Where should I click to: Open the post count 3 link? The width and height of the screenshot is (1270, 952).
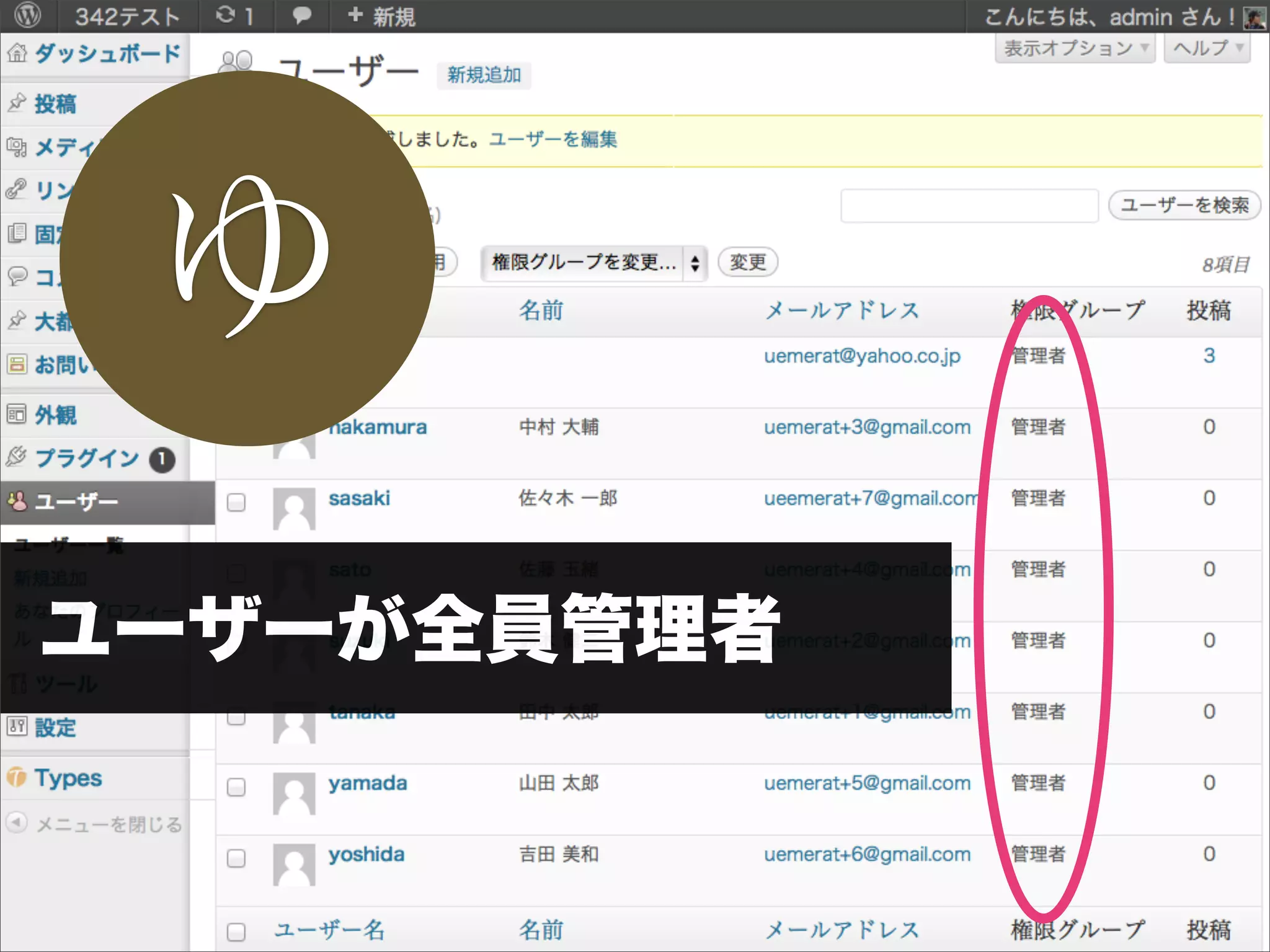[x=1209, y=356]
